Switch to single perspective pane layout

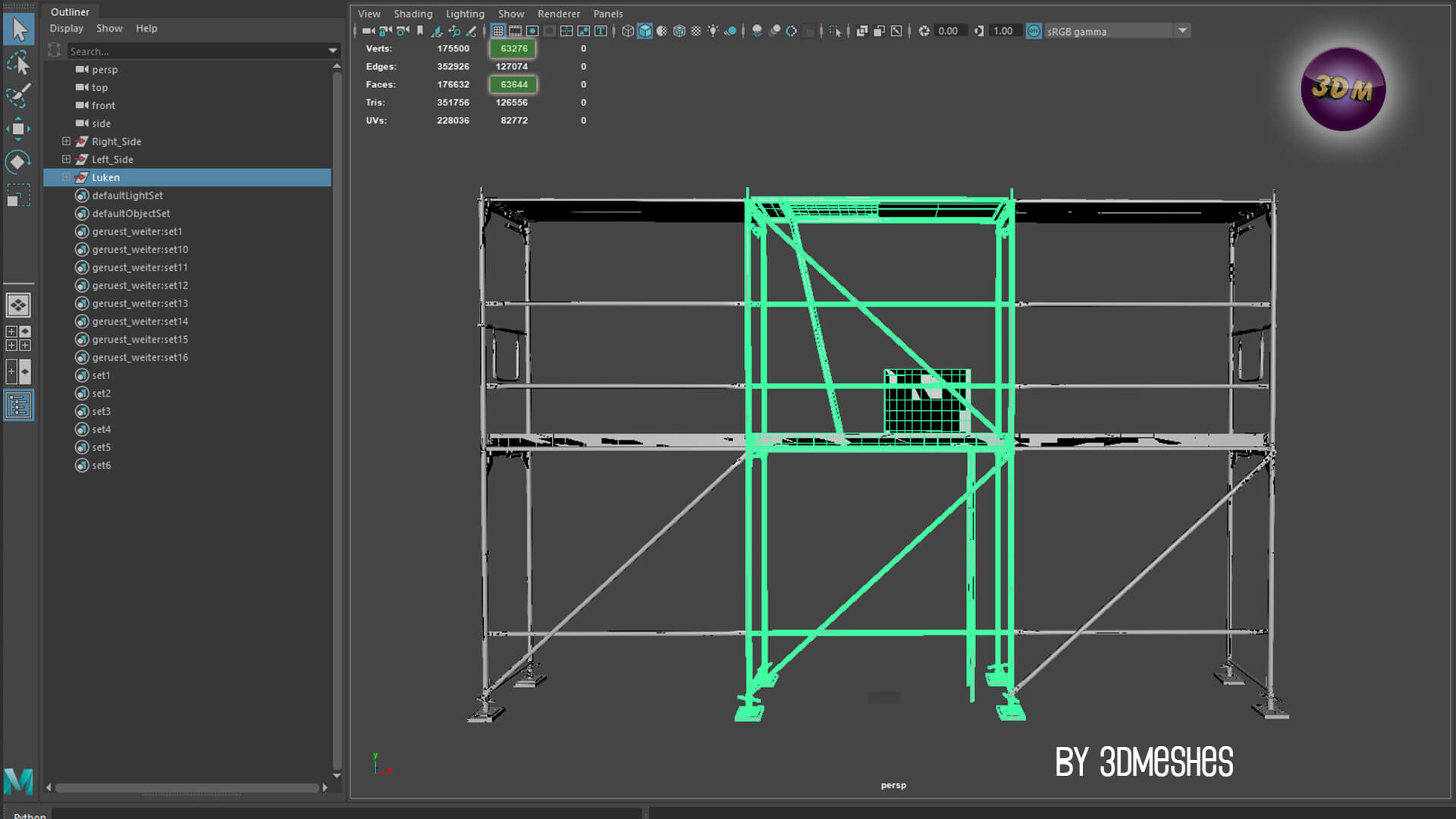coord(18,305)
